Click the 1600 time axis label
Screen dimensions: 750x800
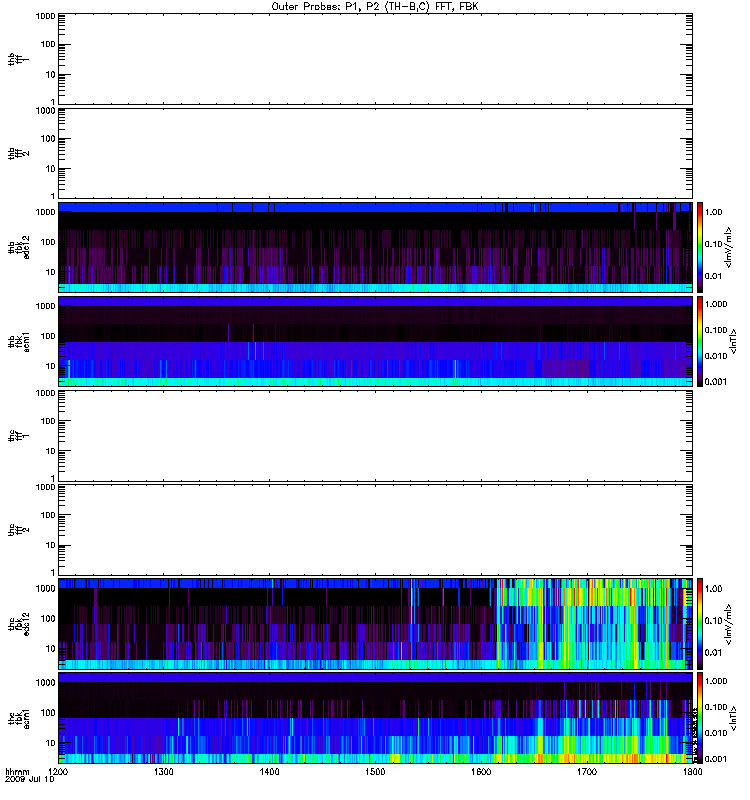(x=481, y=771)
